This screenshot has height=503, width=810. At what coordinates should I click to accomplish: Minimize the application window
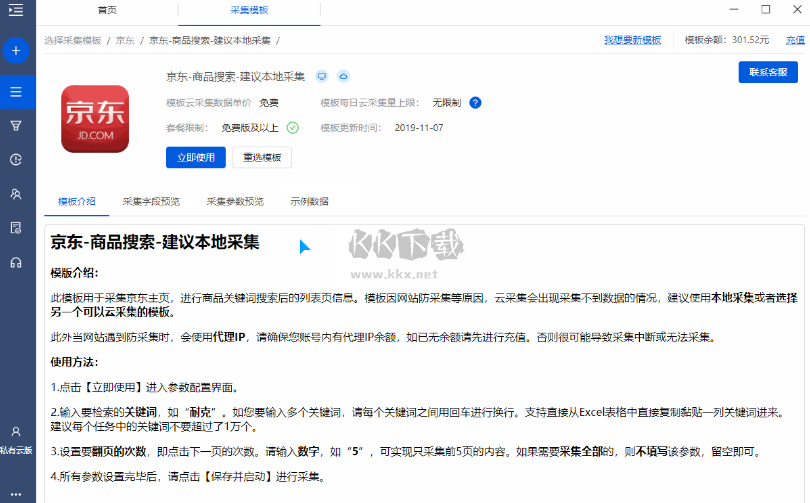734,9
